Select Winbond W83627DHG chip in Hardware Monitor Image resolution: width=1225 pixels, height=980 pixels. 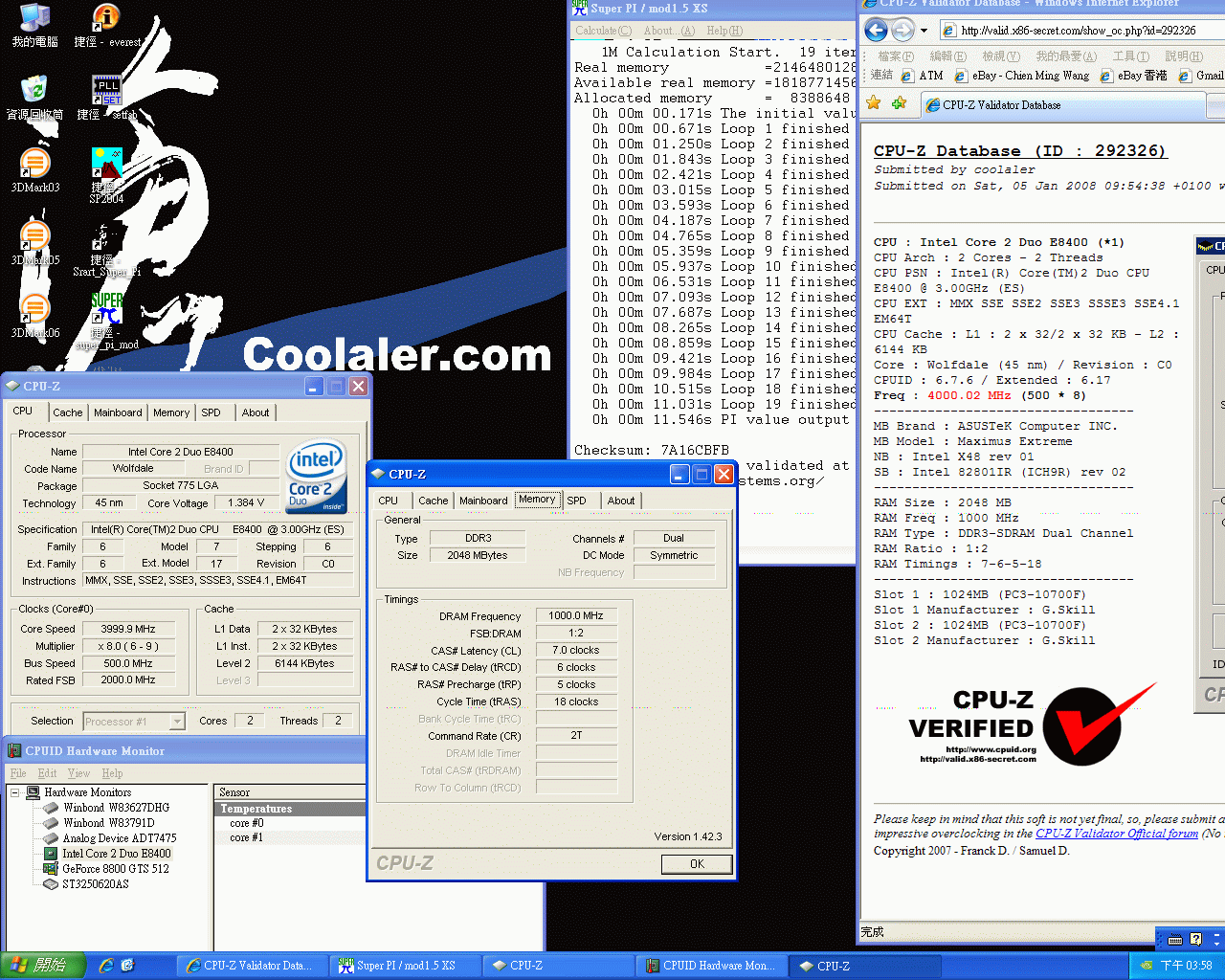[116, 808]
